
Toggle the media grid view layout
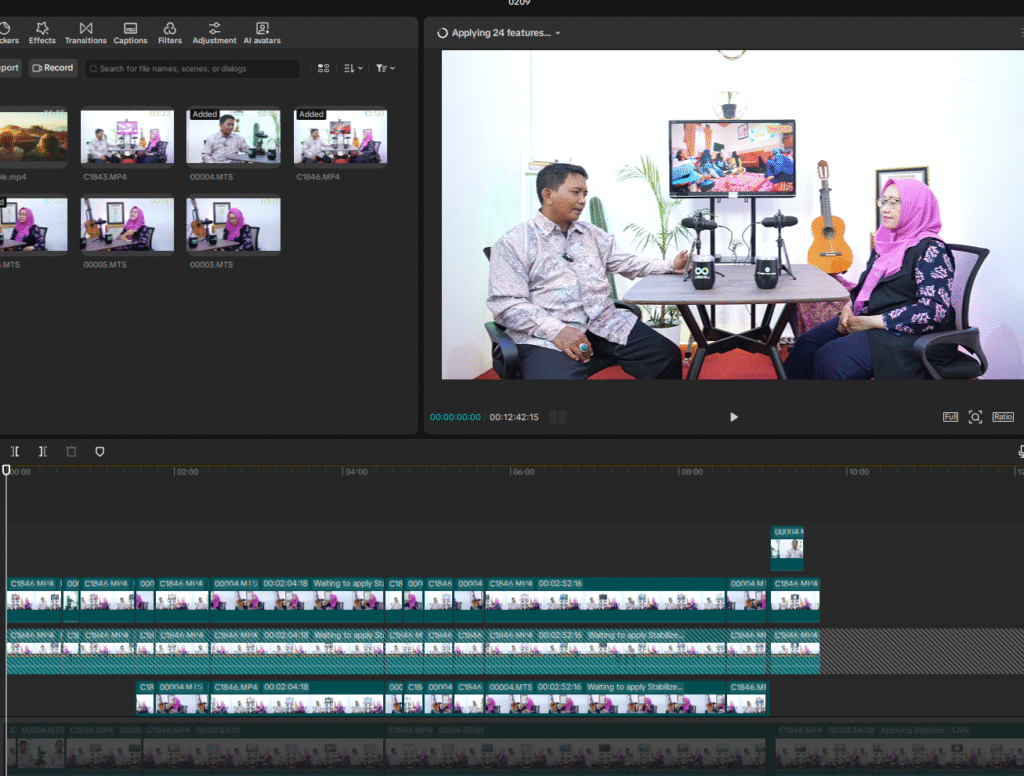click(x=323, y=69)
